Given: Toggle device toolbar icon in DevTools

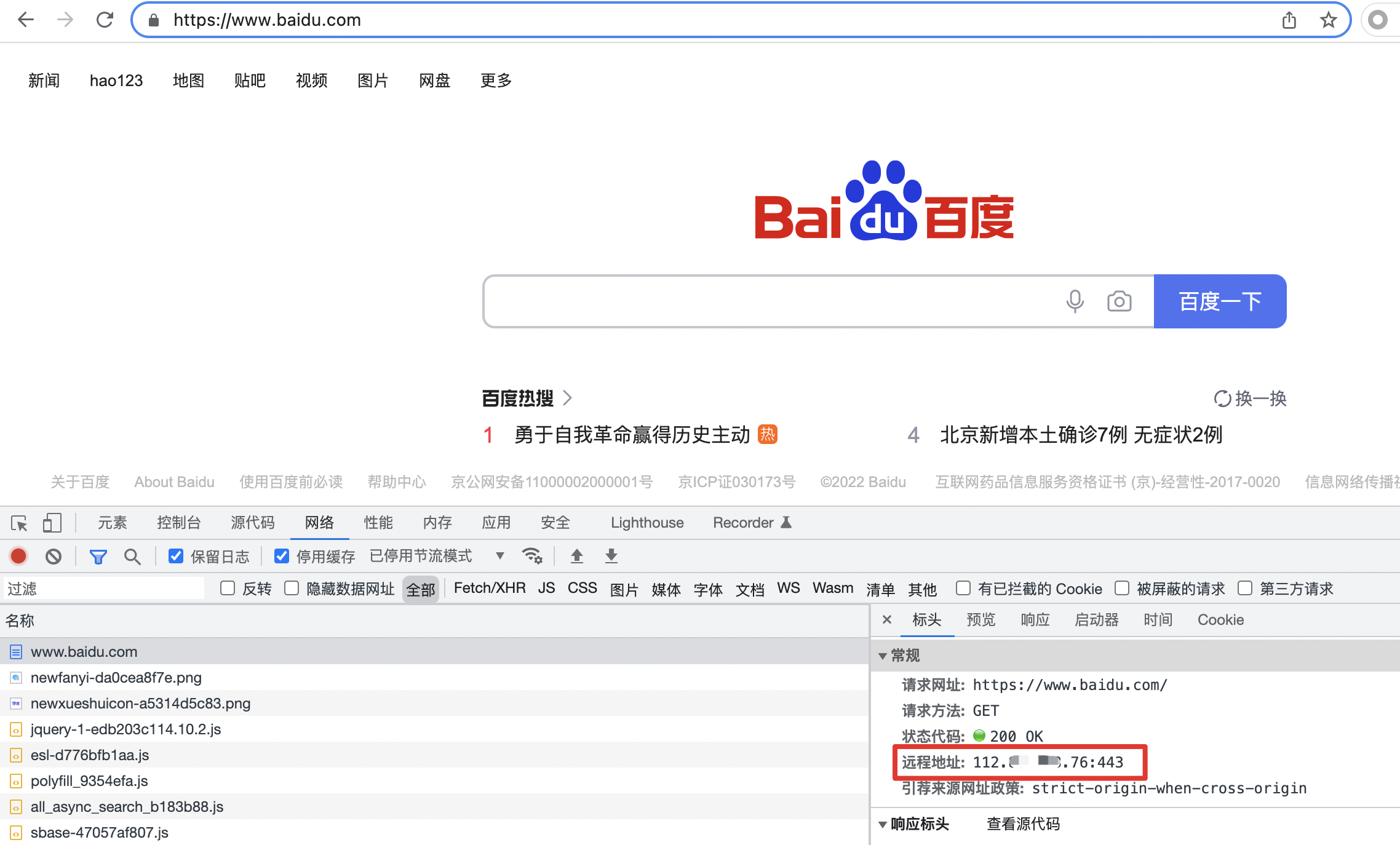Looking at the screenshot, I should pyautogui.click(x=52, y=523).
